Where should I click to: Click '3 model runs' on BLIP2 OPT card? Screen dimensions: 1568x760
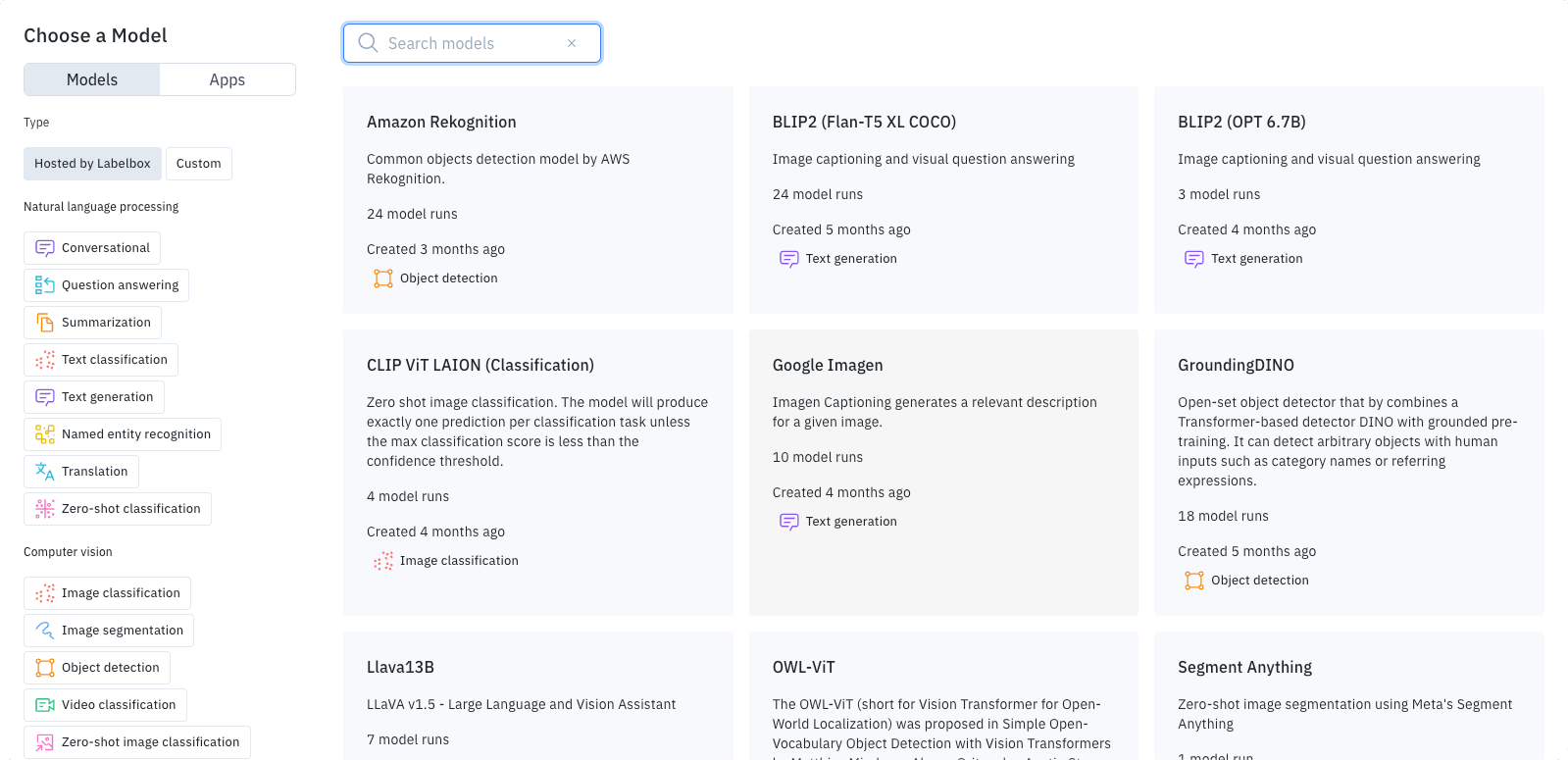(x=1219, y=194)
